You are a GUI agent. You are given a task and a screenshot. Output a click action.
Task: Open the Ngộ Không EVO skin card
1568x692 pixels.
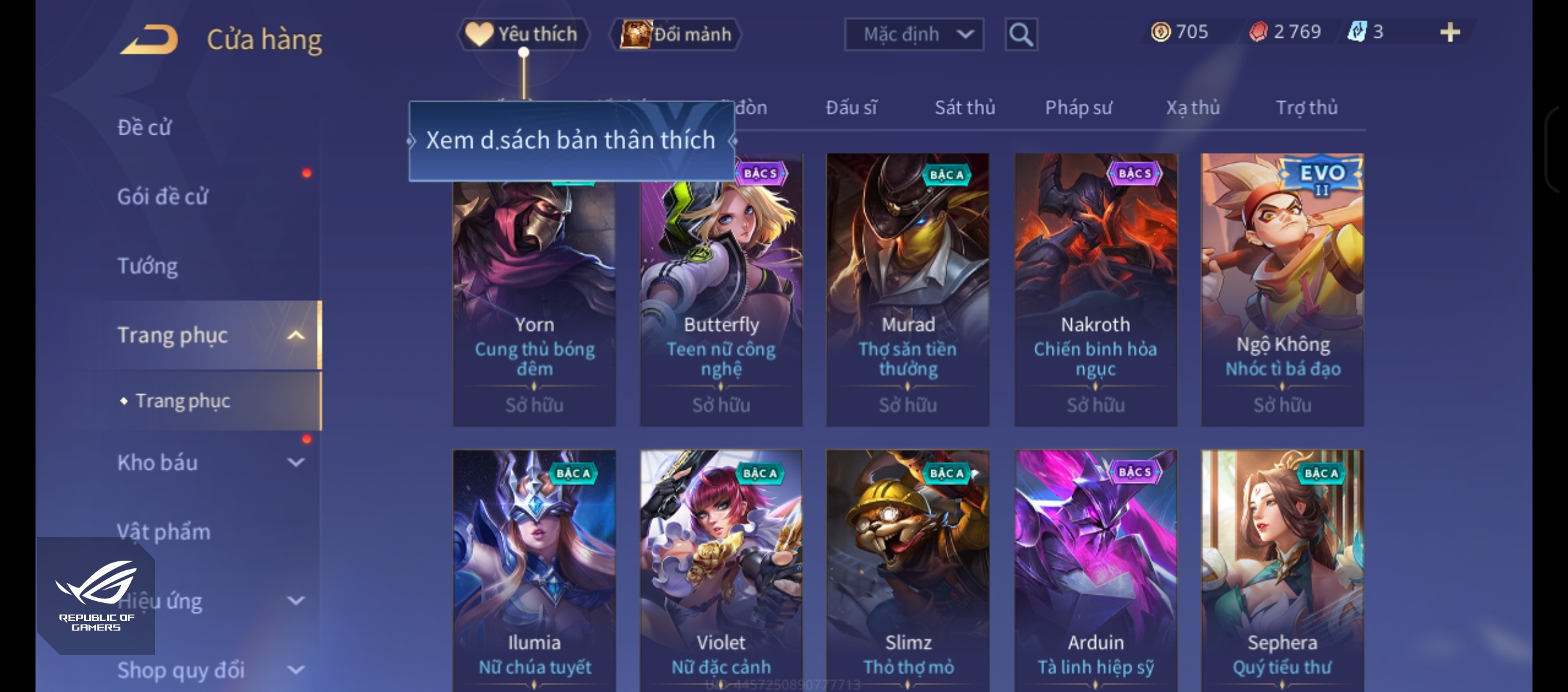point(1282,290)
